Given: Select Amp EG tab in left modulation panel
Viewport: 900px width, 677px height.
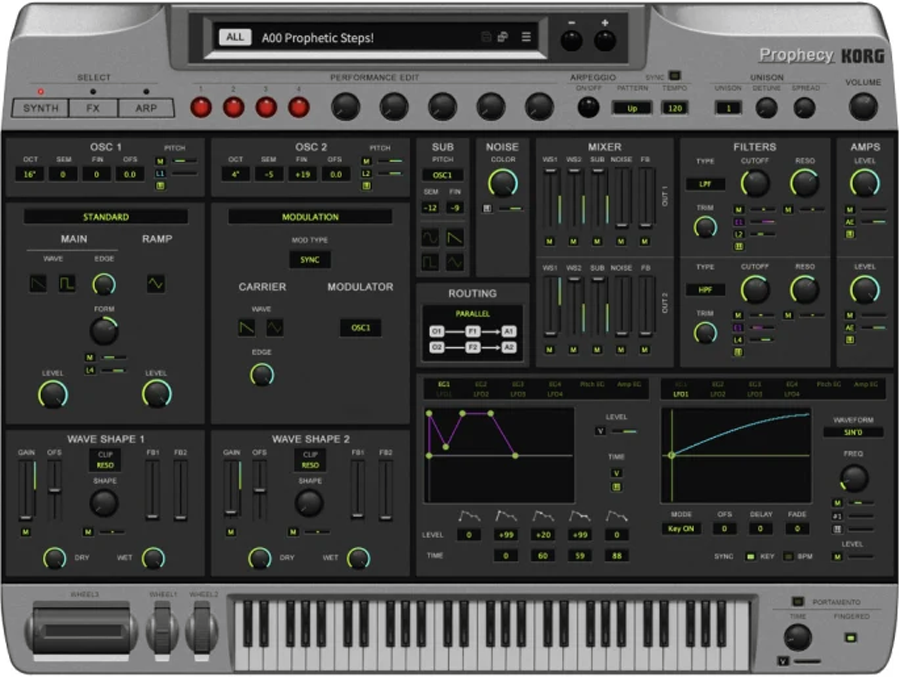Looking at the screenshot, I should pos(629,384).
